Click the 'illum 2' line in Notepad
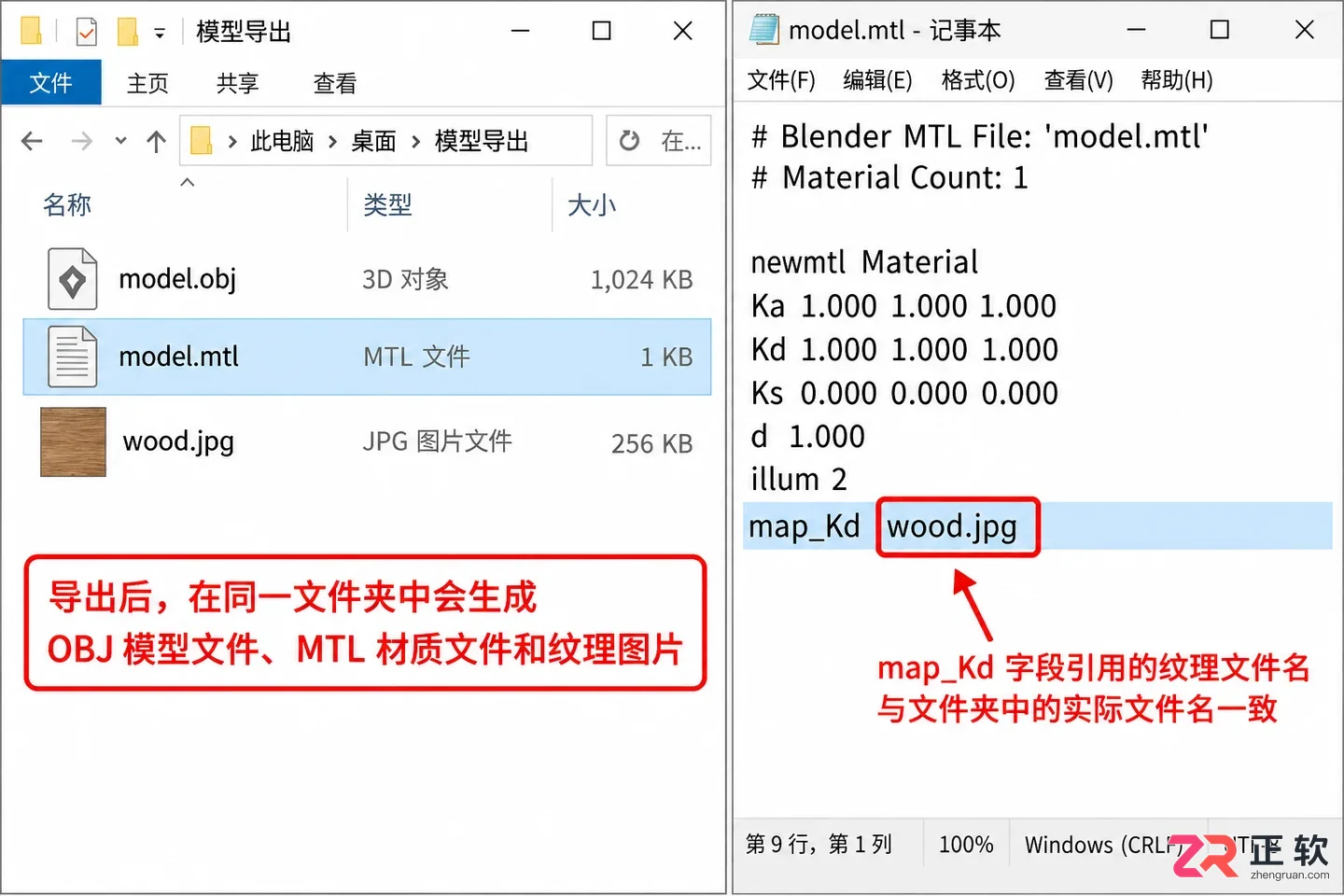 [x=799, y=480]
